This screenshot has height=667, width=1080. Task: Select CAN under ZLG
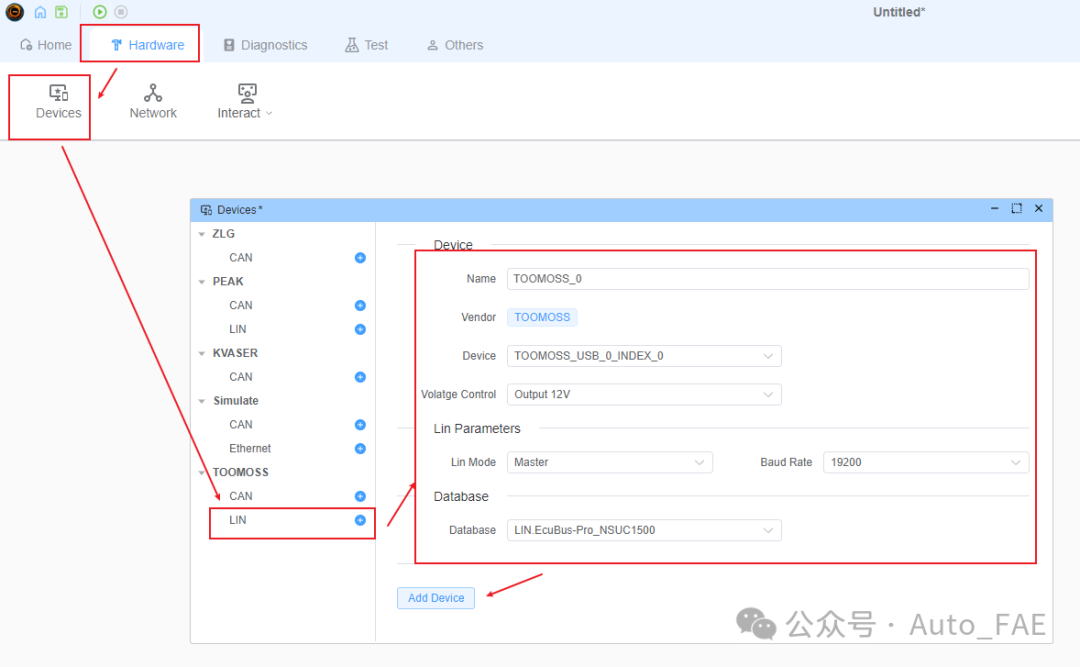click(240, 258)
